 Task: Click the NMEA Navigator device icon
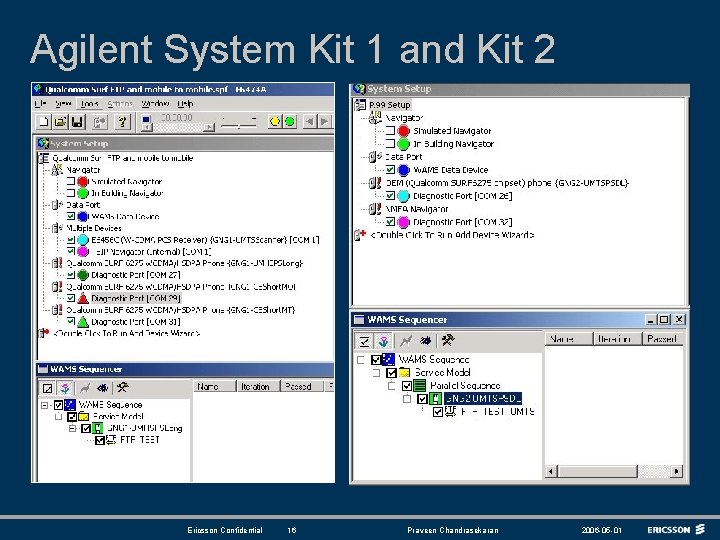pyautogui.click(x=375, y=209)
